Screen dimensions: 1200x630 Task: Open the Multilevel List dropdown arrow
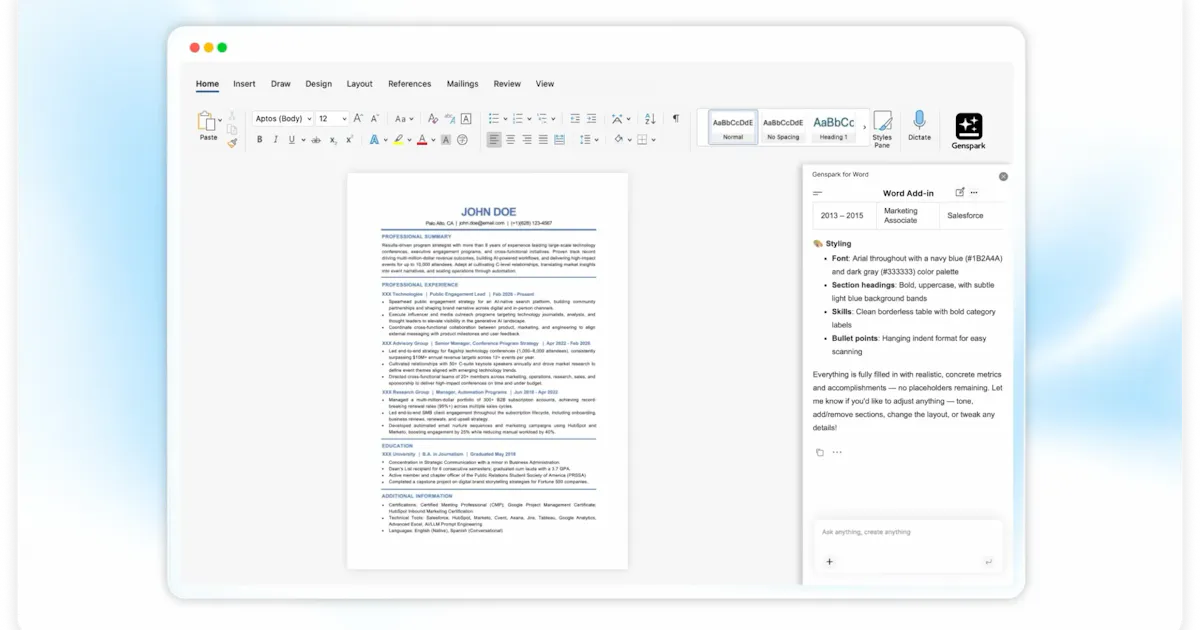click(553, 118)
